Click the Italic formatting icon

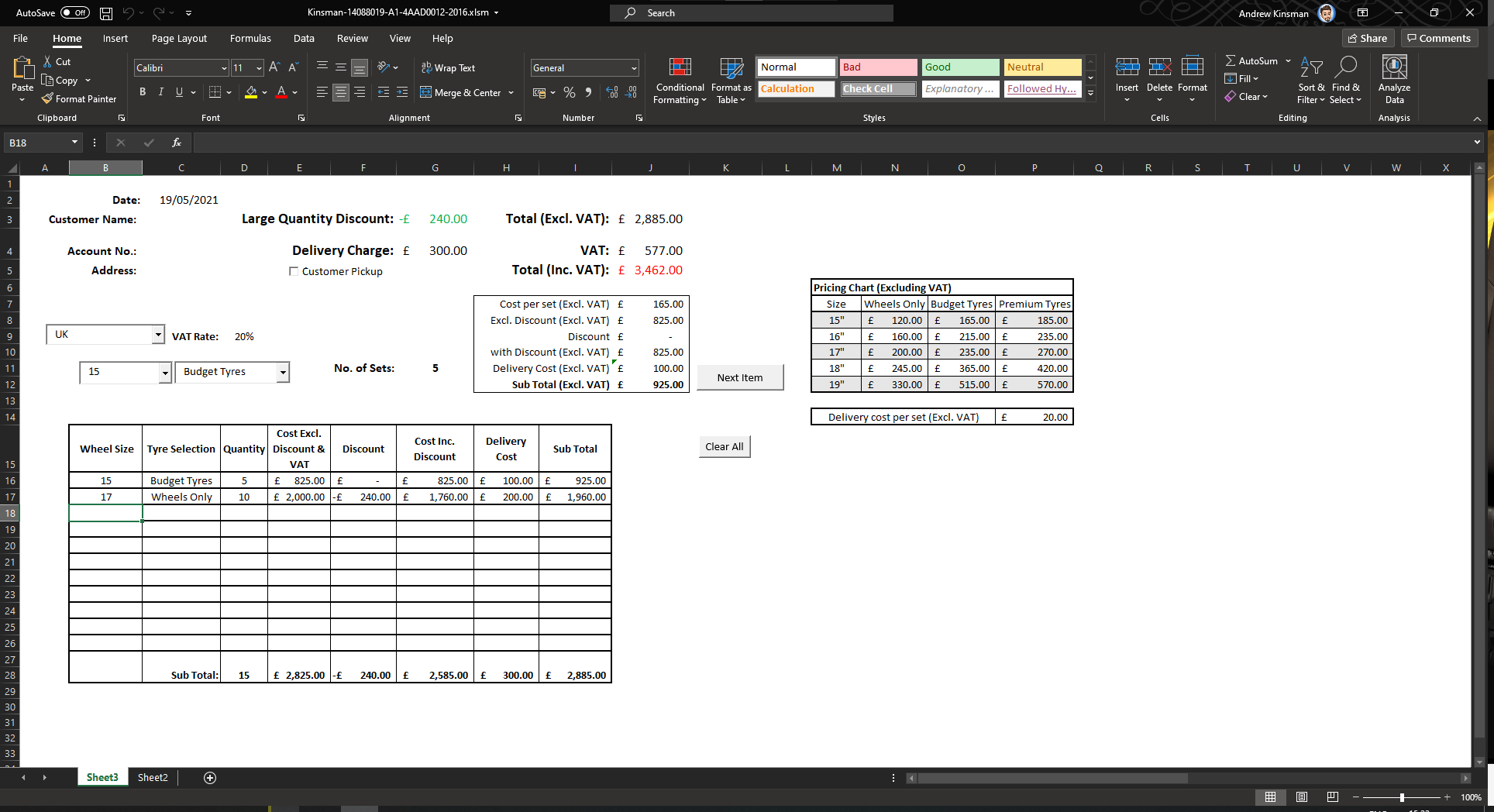point(161,91)
